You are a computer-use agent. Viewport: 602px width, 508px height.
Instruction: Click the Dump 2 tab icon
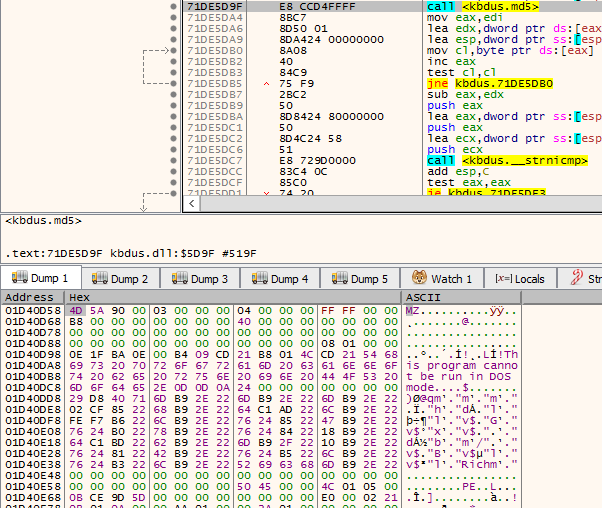coord(99,278)
